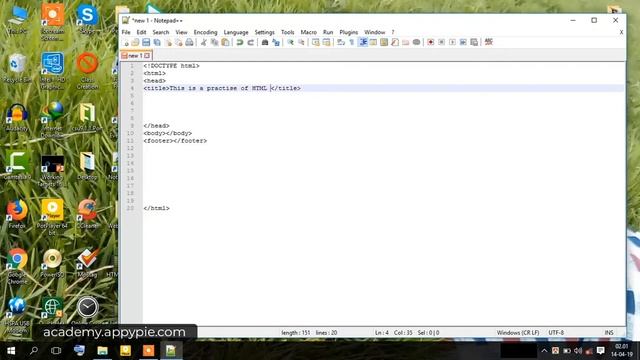Click the Run macro multiple times icon

(463, 42)
